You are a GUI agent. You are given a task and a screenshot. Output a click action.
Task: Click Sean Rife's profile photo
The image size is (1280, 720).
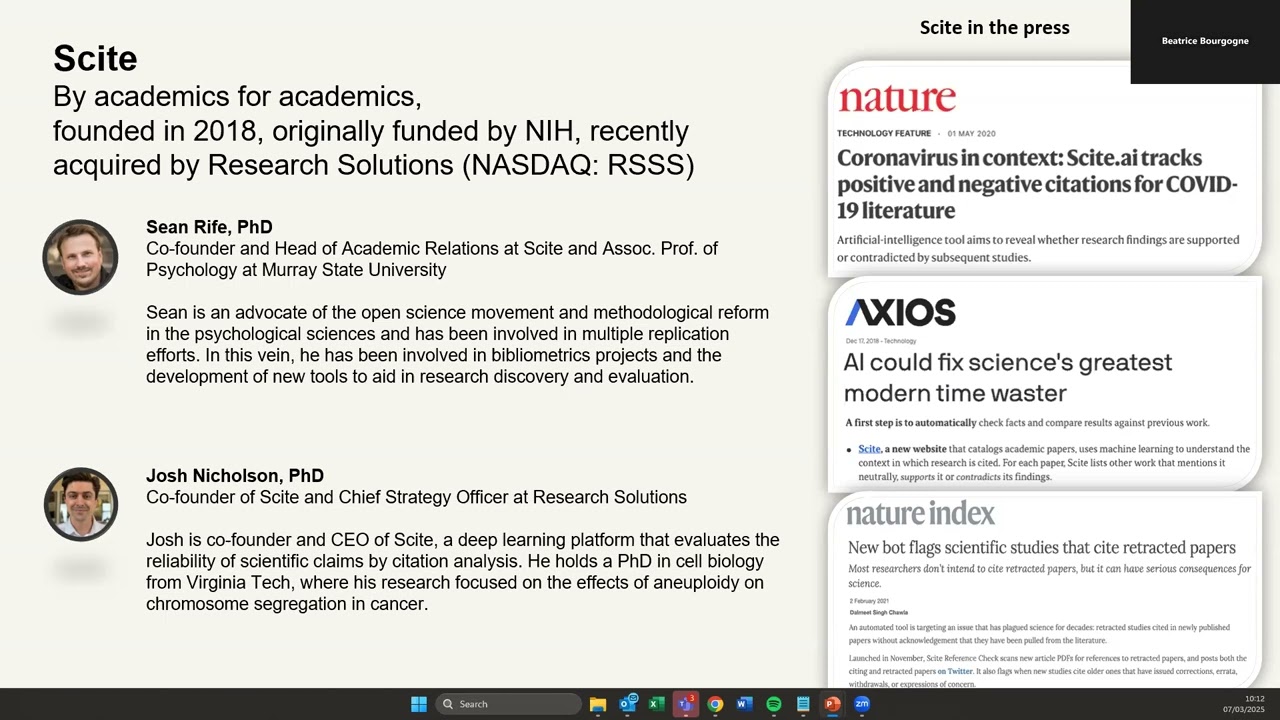[80, 257]
